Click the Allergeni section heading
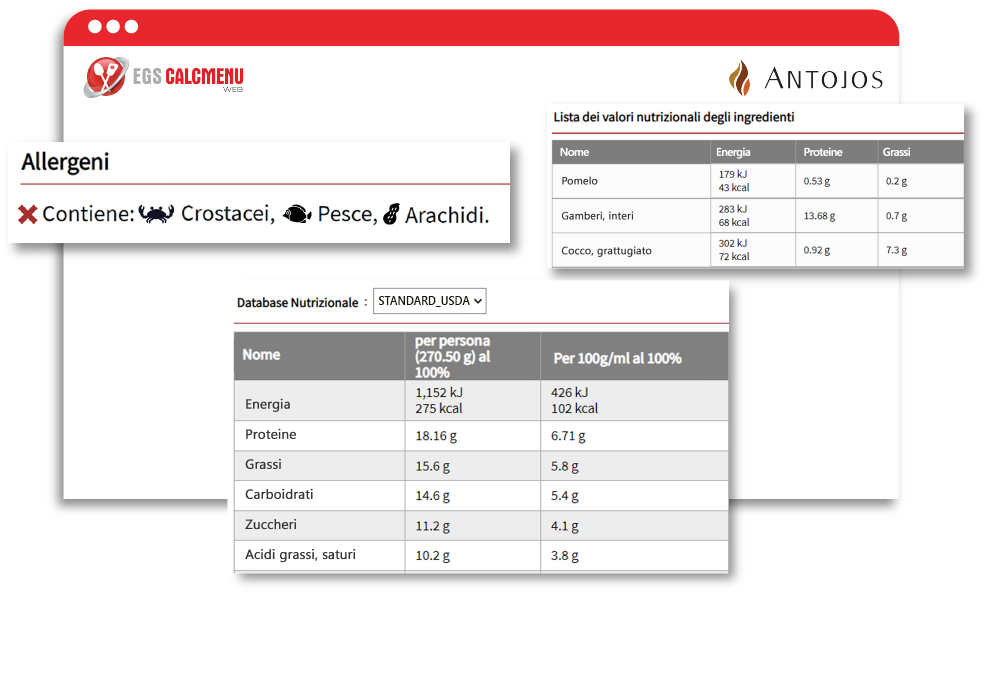Image resolution: width=986 pixels, height=698 pixels. tap(65, 163)
